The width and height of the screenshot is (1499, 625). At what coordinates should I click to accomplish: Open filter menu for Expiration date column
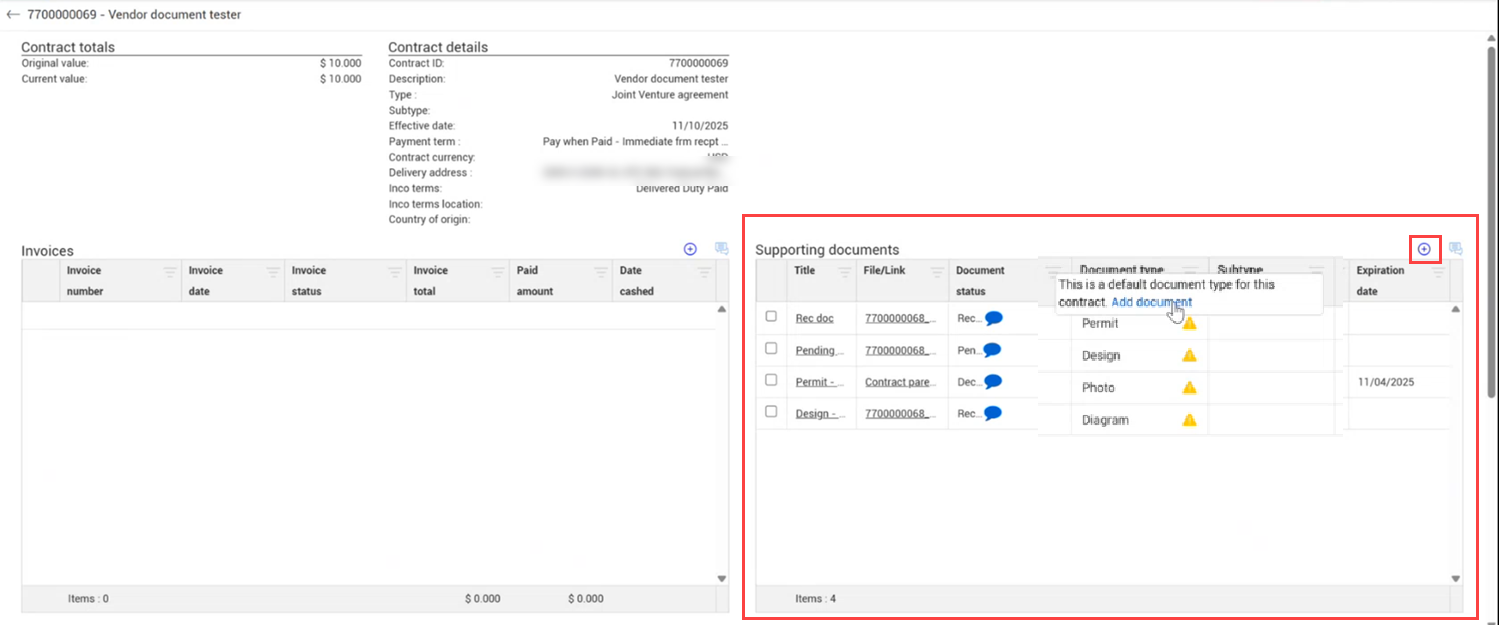pyautogui.click(x=1438, y=271)
